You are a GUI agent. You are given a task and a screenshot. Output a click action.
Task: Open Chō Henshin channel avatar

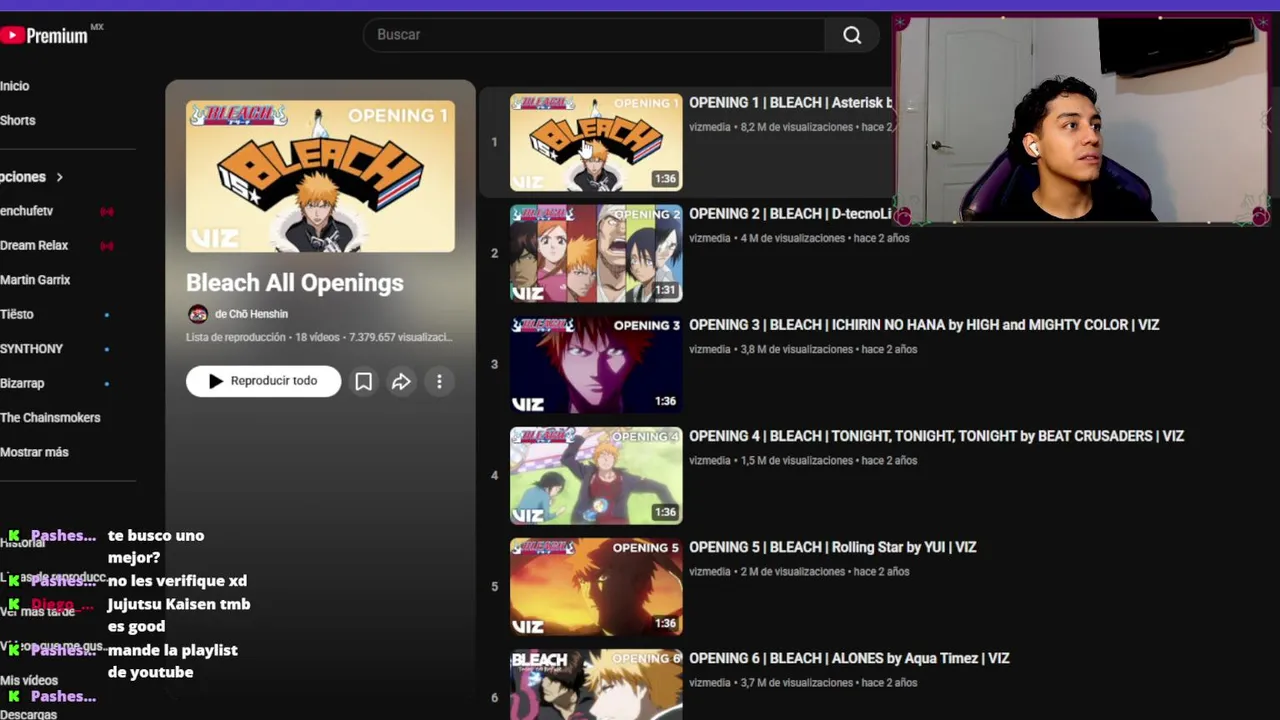point(198,314)
